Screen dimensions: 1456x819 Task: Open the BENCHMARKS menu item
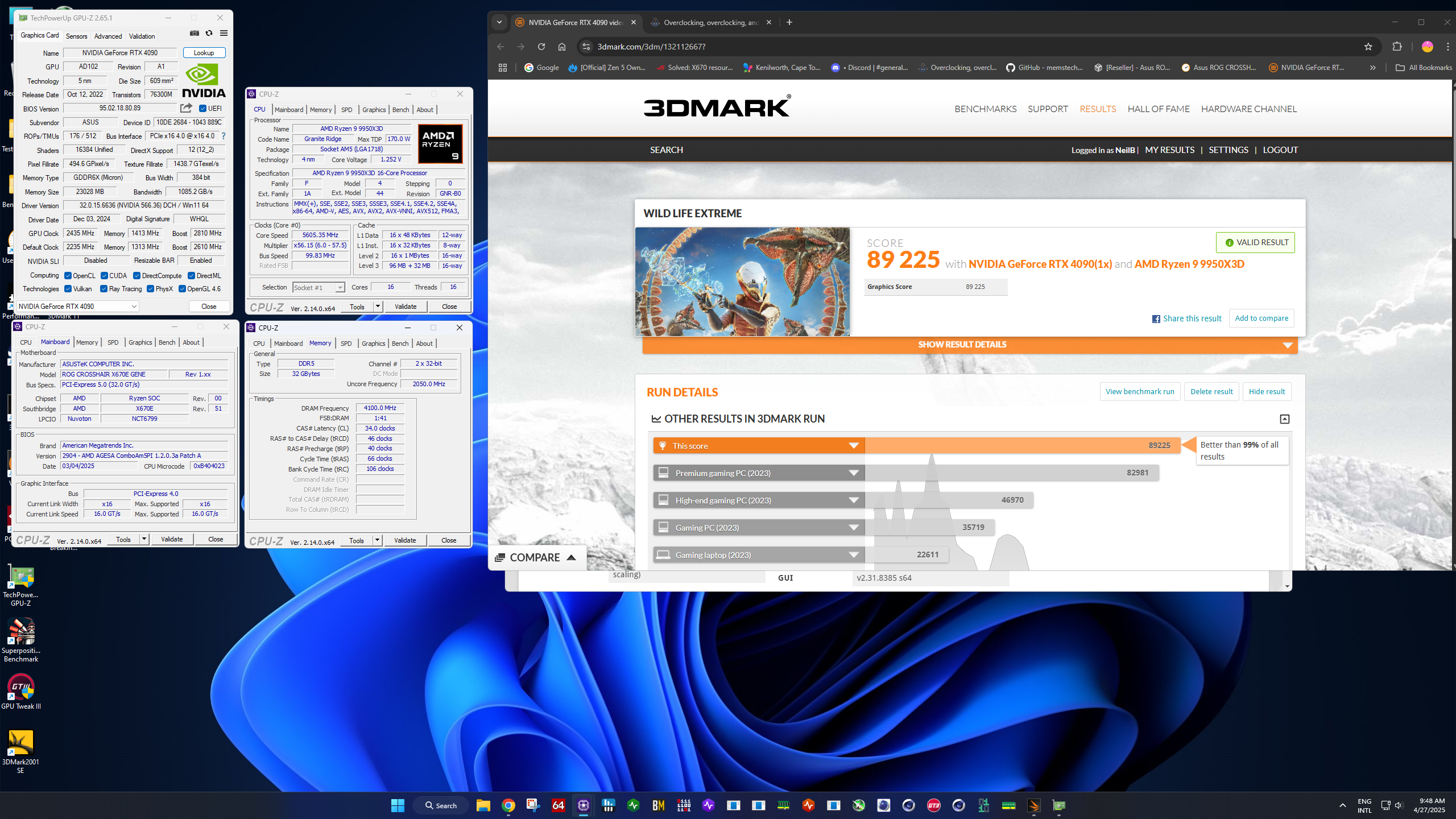(985, 109)
